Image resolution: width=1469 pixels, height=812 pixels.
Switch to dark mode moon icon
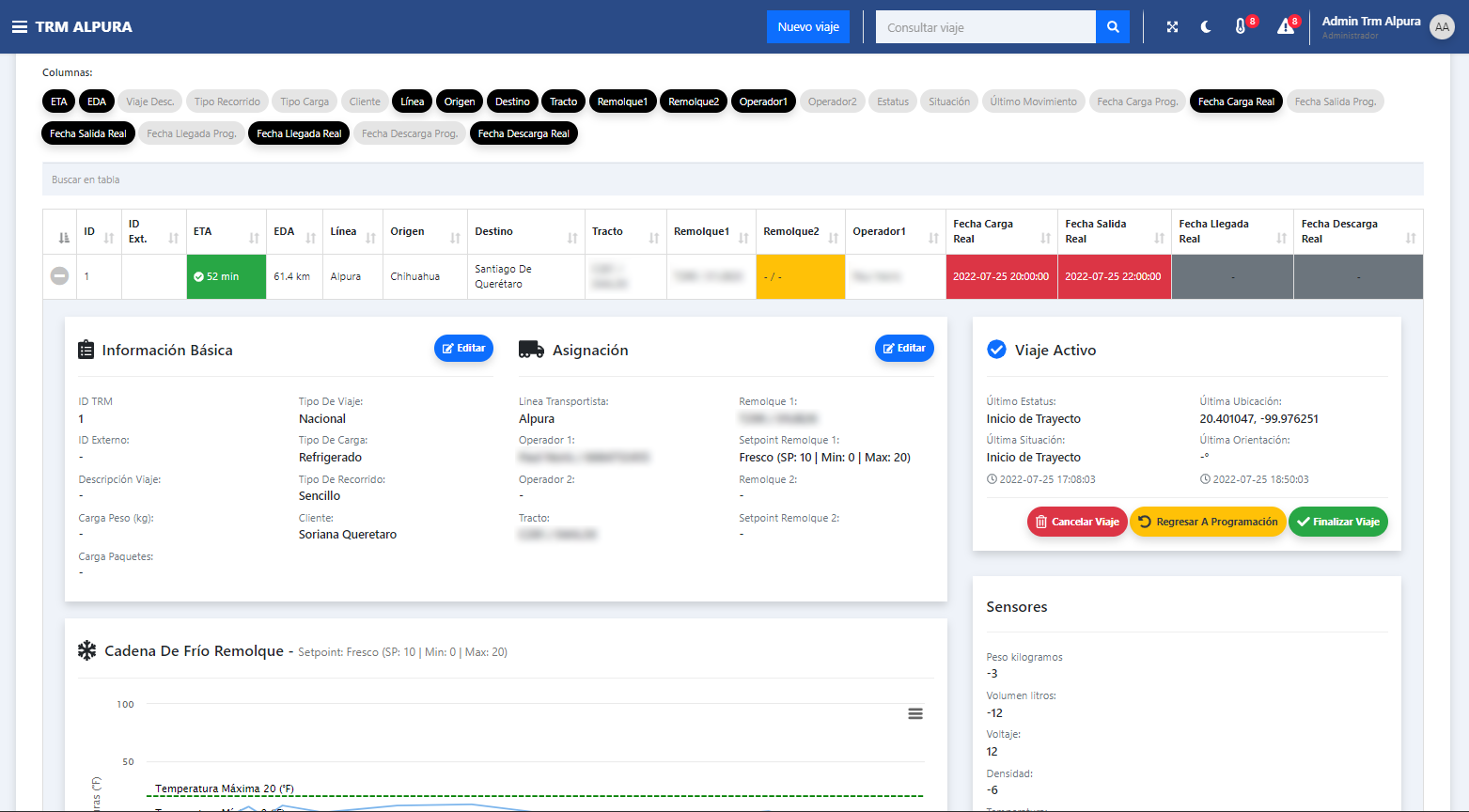point(1206,27)
